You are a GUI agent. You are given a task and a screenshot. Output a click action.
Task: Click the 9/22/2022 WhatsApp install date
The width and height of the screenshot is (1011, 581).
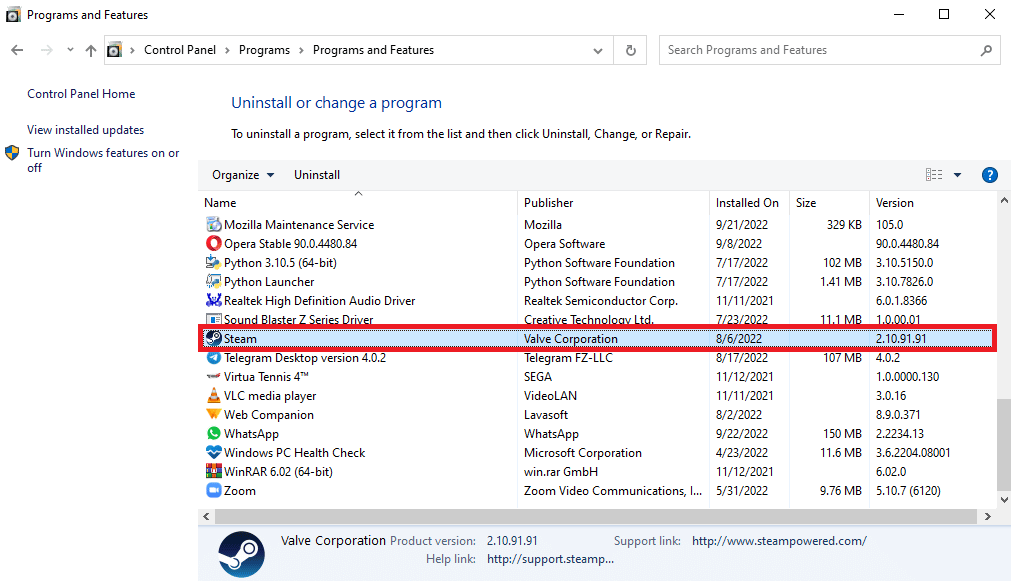(x=742, y=434)
